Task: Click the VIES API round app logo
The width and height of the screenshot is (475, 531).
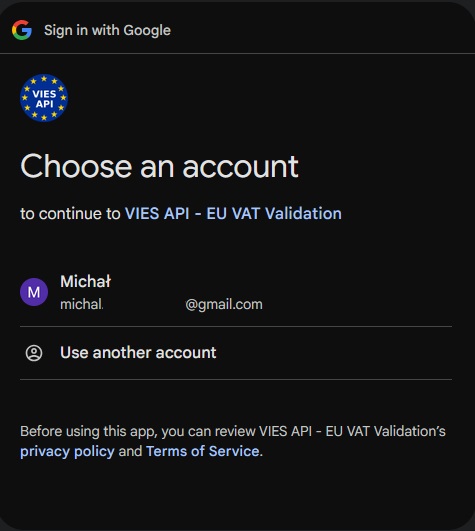Action: [44, 98]
